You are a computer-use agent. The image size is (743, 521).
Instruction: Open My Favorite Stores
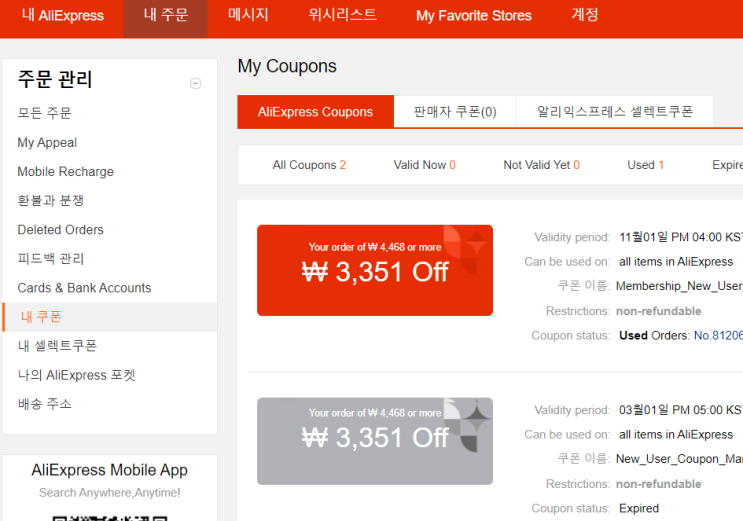coord(474,16)
